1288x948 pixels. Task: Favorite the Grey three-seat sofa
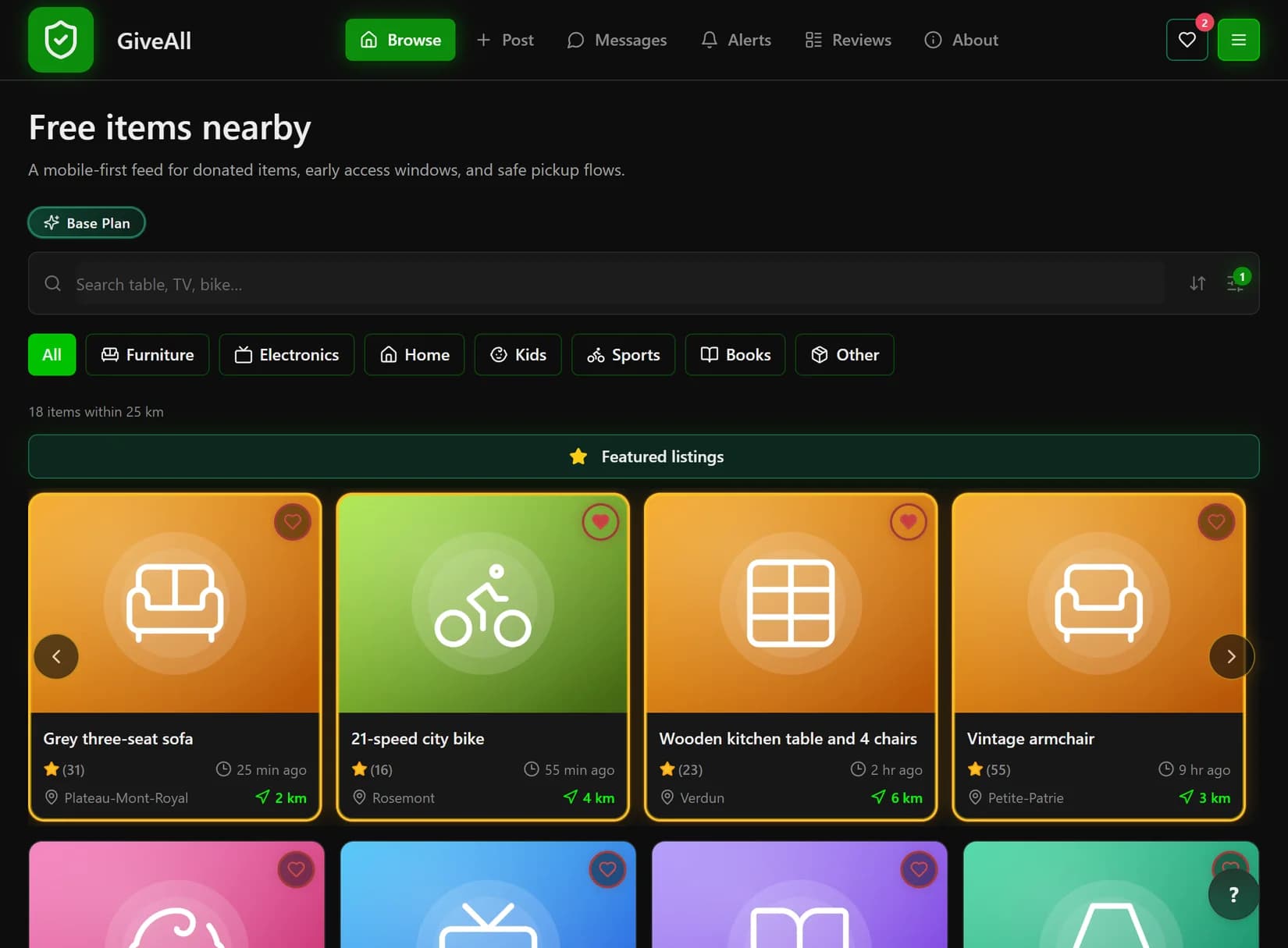tap(293, 522)
